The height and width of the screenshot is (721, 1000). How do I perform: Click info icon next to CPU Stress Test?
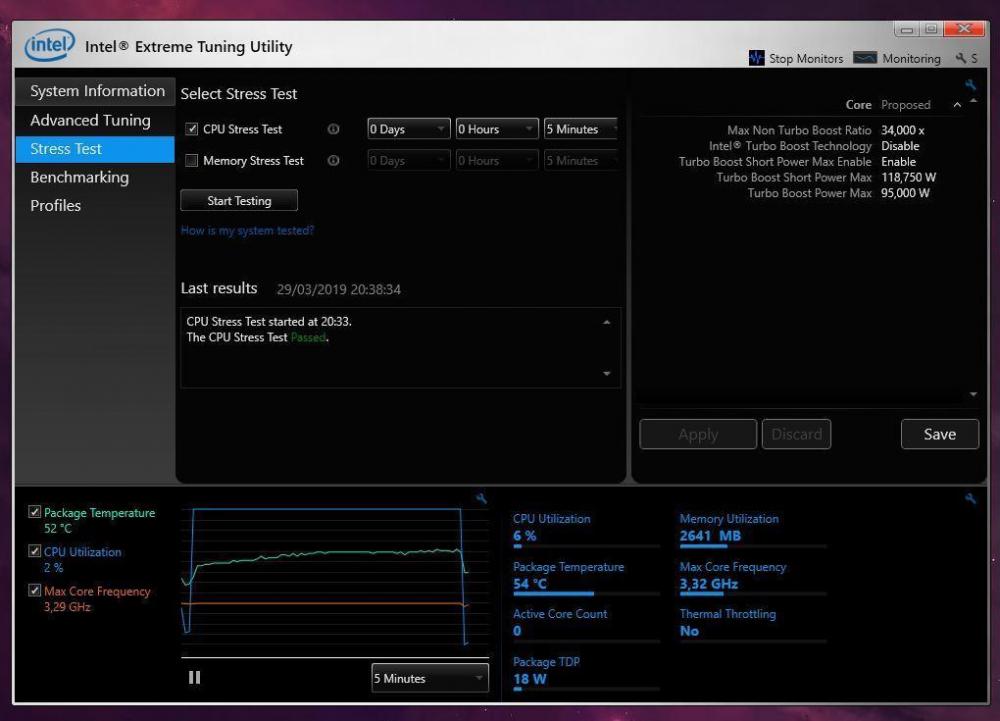333,130
